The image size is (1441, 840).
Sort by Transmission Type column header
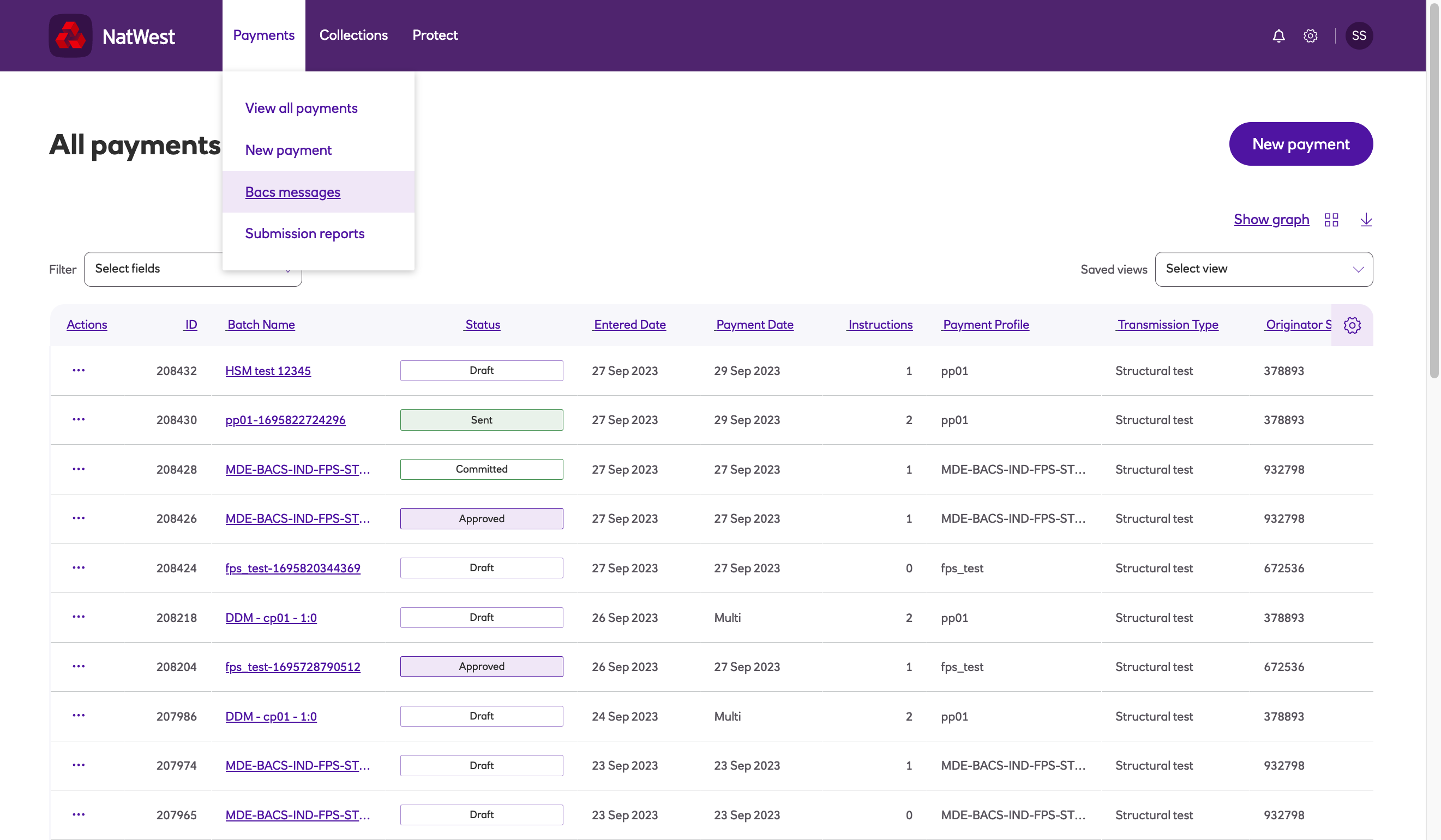1167,324
